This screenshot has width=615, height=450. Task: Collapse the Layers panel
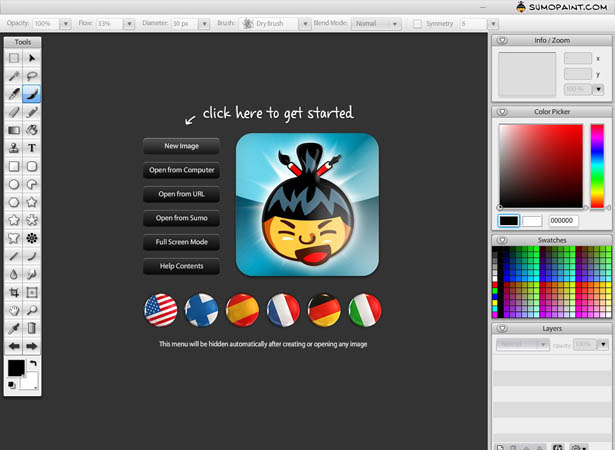tap(502, 328)
